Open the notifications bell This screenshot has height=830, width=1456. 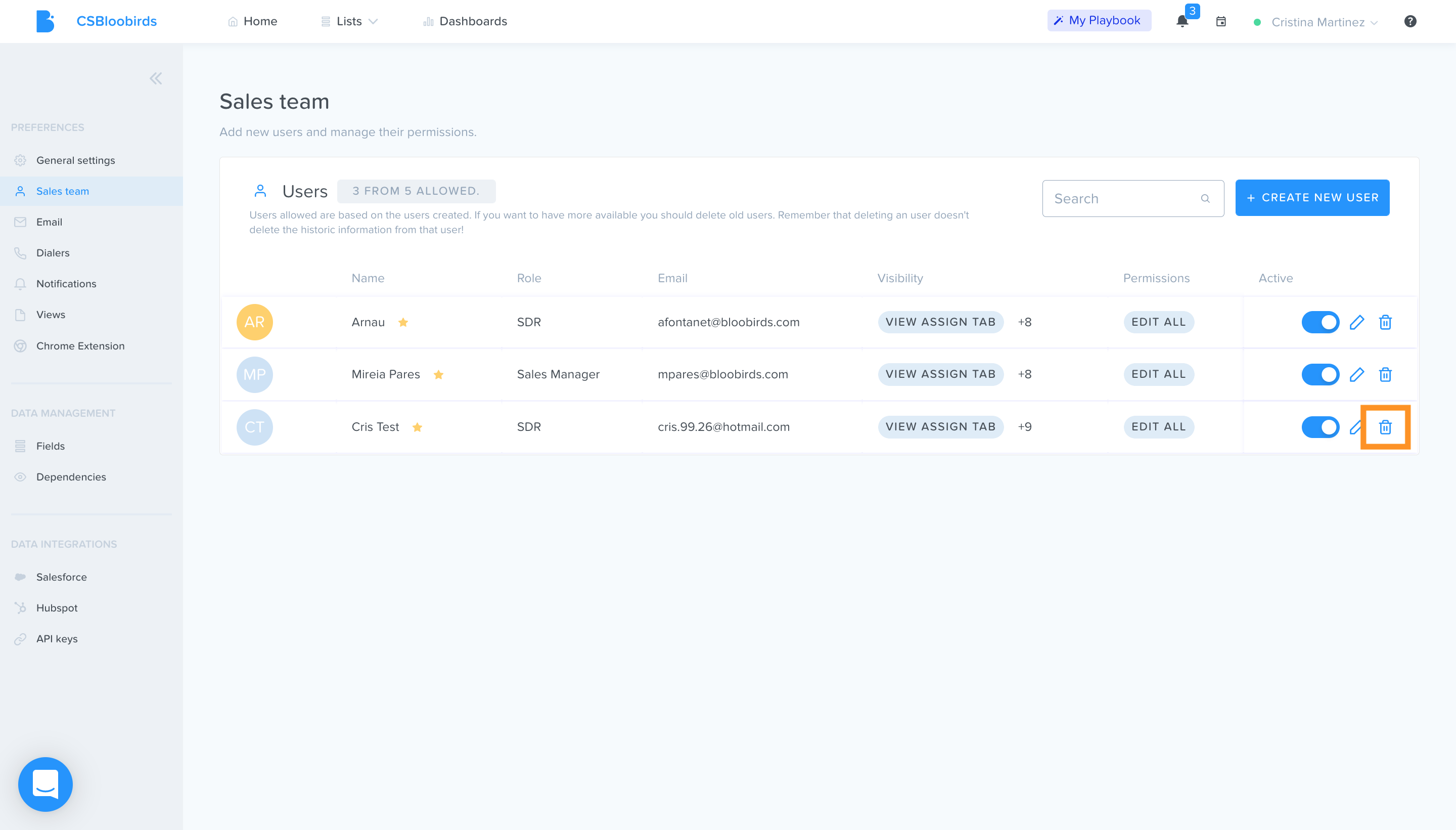[1182, 22]
